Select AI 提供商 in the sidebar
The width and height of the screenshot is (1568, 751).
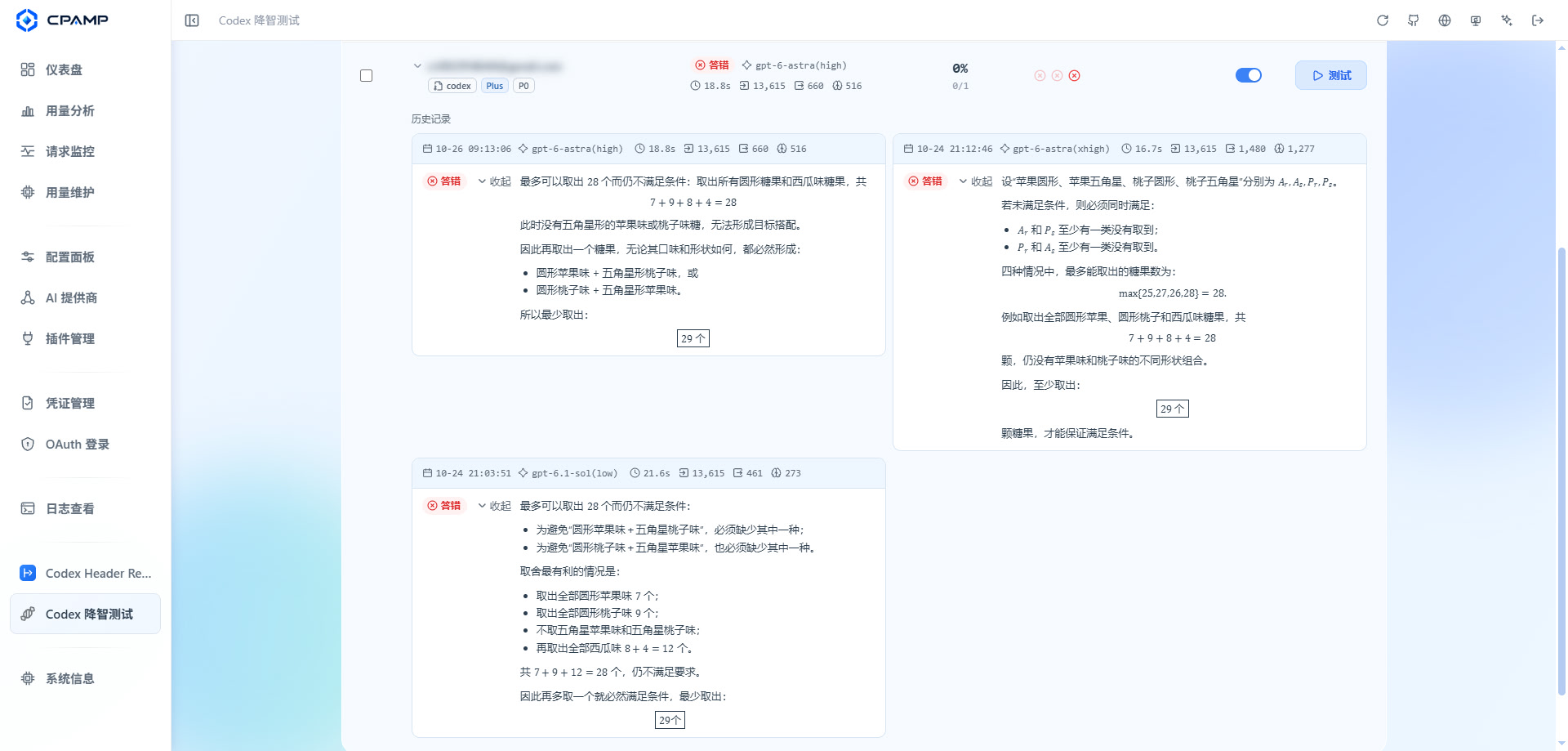[85, 297]
